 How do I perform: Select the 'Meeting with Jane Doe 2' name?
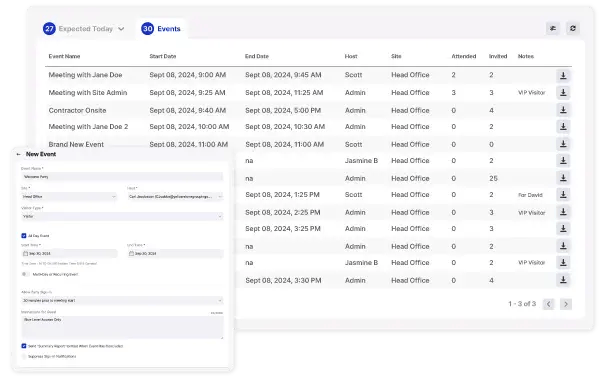(88, 127)
